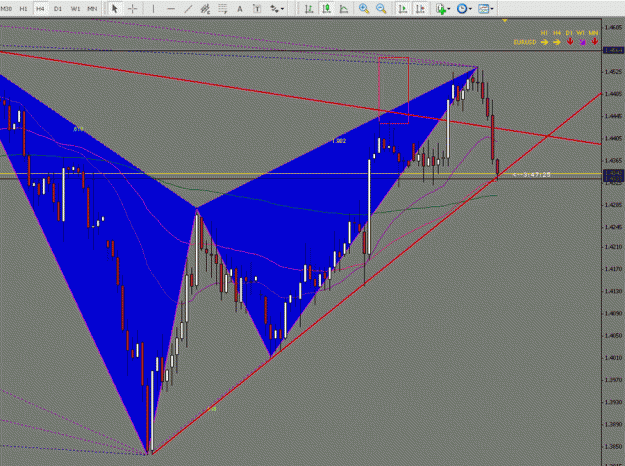Click the D1 red down arrow indicator

coord(570,41)
